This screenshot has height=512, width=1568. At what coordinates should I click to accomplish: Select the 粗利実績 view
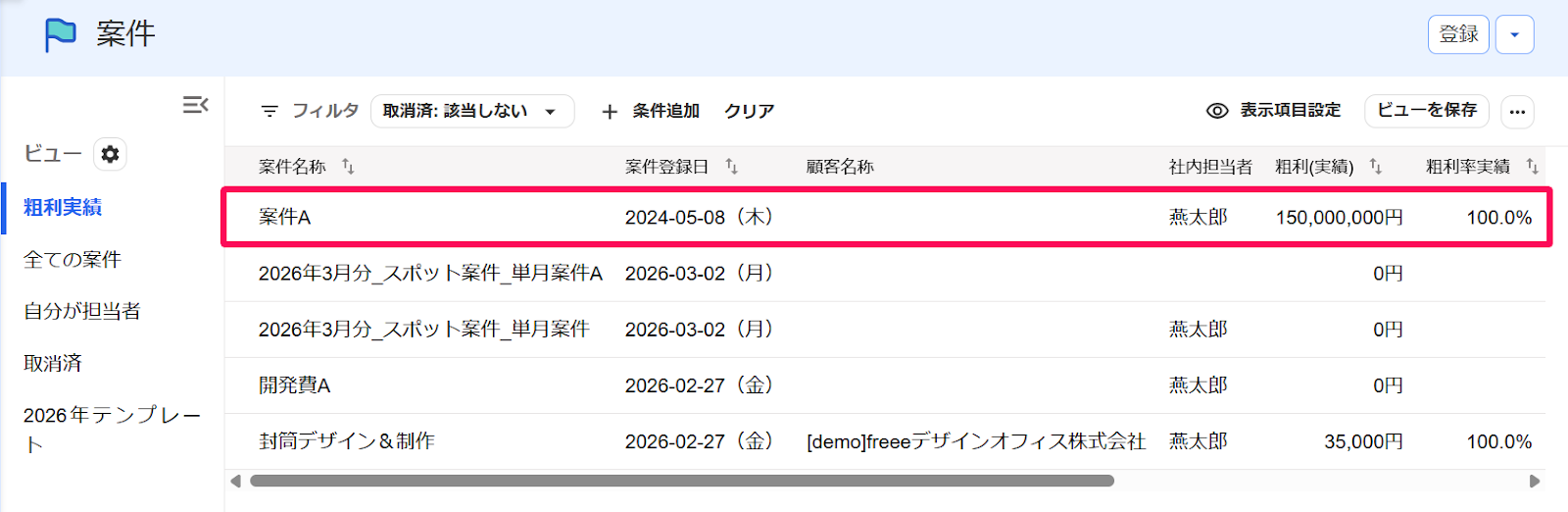[x=63, y=207]
